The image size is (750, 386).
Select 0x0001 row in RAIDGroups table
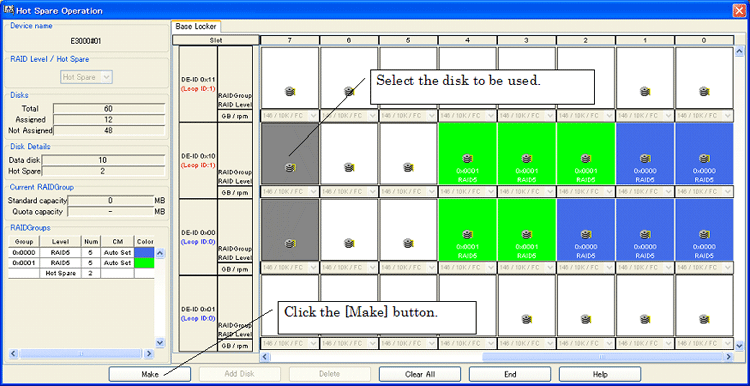(81, 263)
